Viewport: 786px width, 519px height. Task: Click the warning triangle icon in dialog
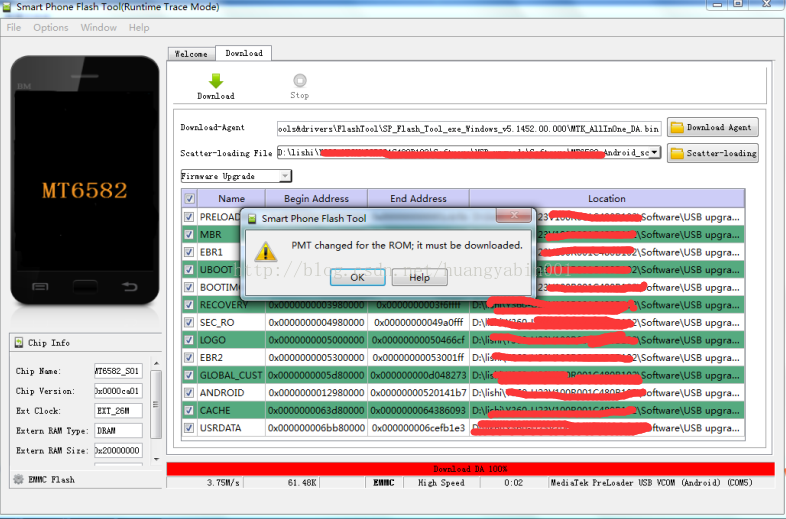[265, 252]
